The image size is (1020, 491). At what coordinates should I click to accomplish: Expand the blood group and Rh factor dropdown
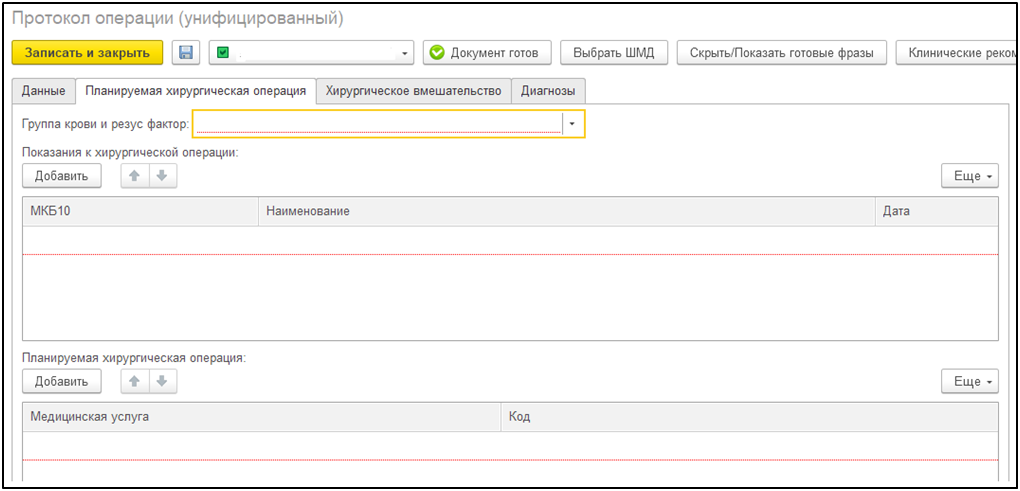click(x=572, y=123)
